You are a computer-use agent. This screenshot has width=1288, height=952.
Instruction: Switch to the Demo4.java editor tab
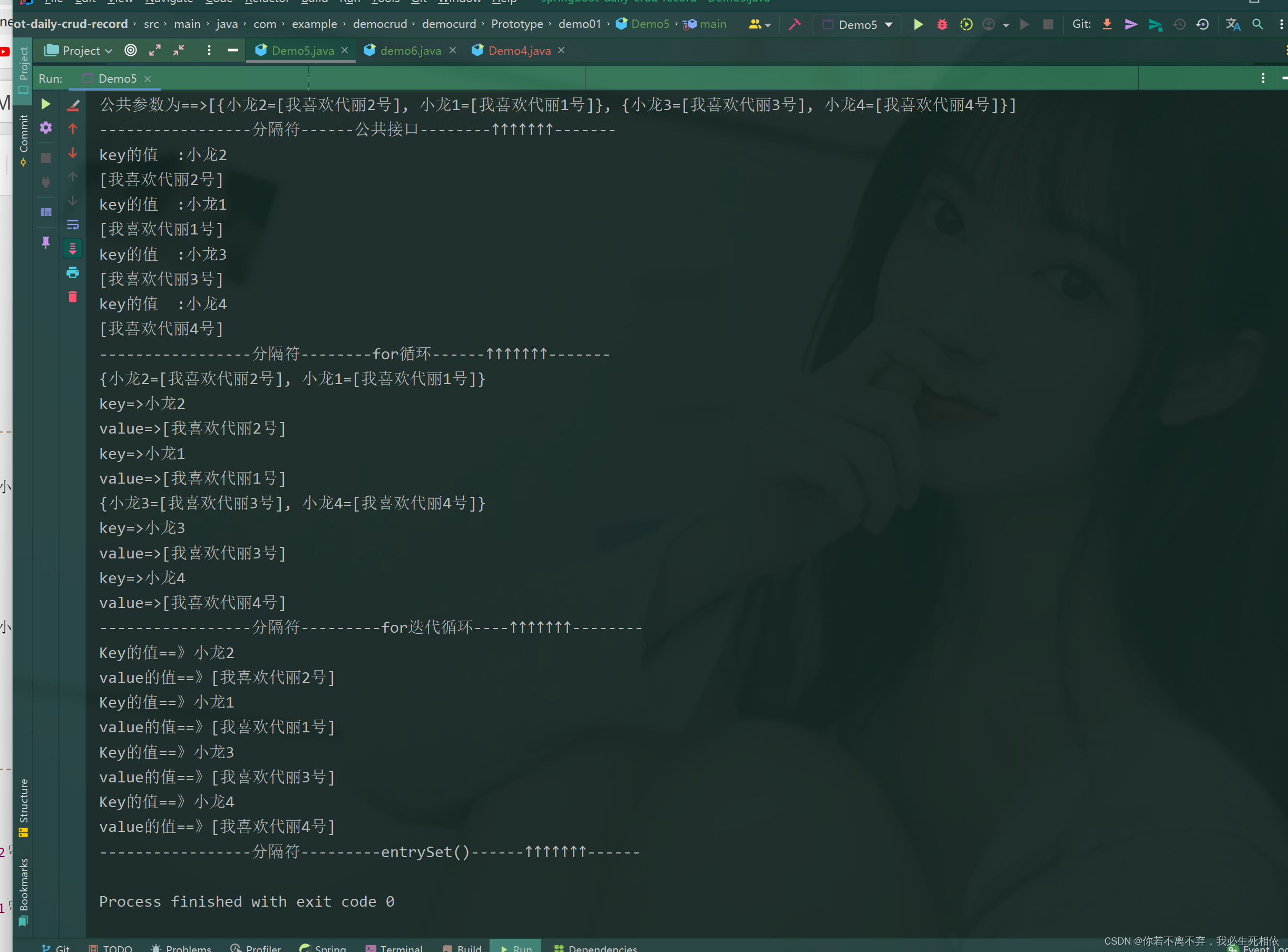(x=519, y=51)
